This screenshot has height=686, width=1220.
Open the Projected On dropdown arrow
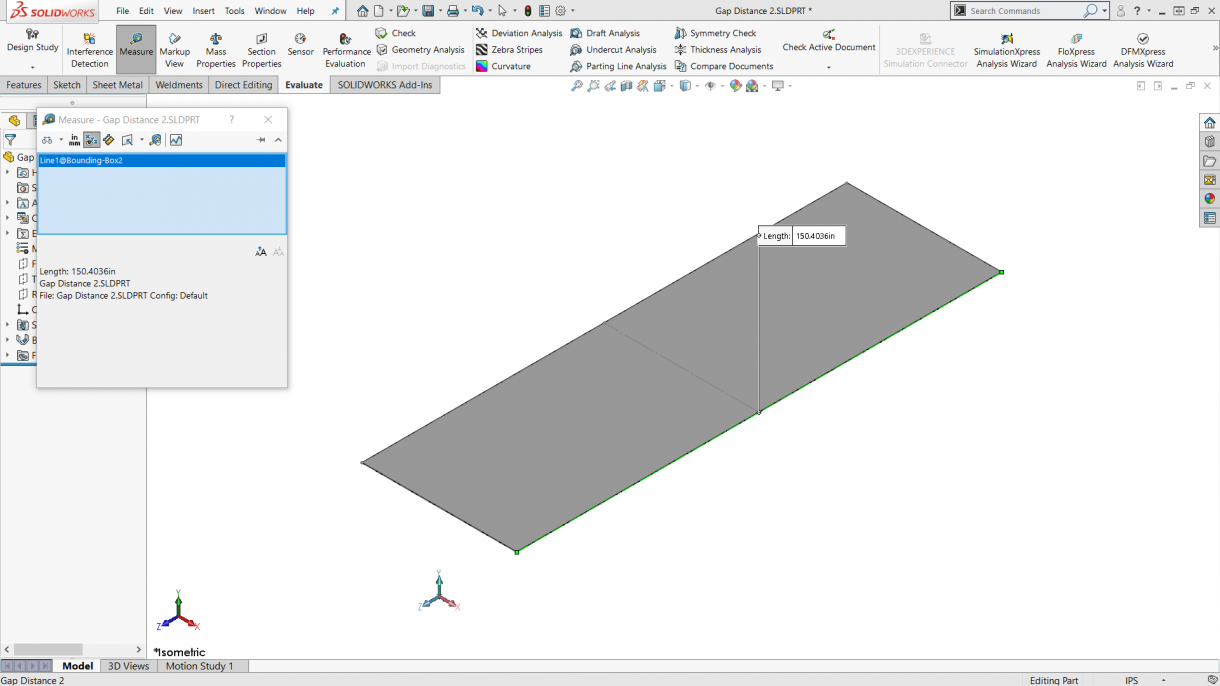tap(142, 140)
